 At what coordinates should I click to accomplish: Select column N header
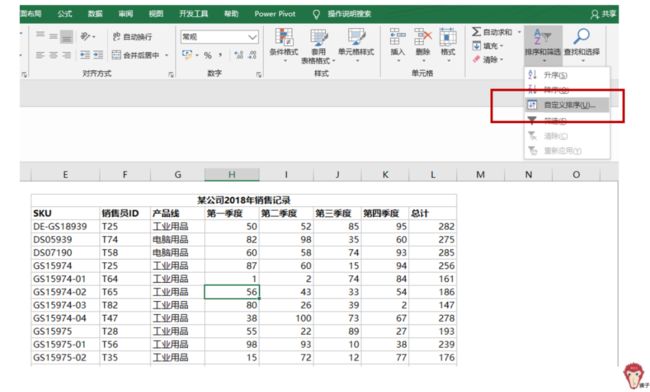pos(529,174)
